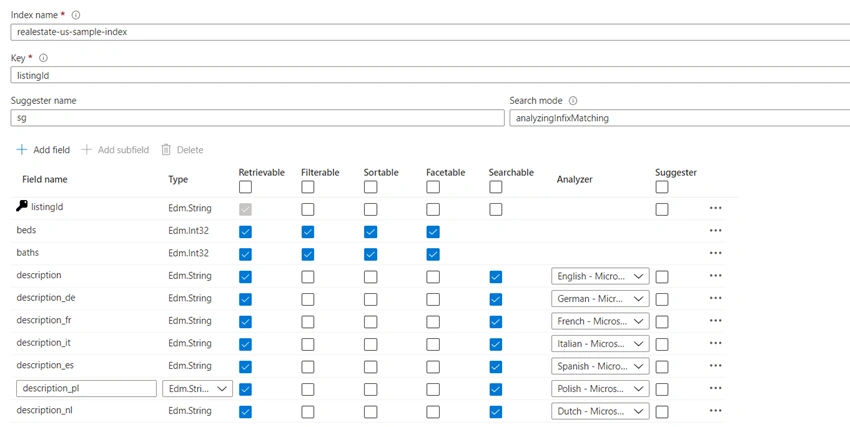Image resolution: width=850 pixels, height=427 pixels.
Task: Select the baths field row name
Action: click(x=28, y=253)
